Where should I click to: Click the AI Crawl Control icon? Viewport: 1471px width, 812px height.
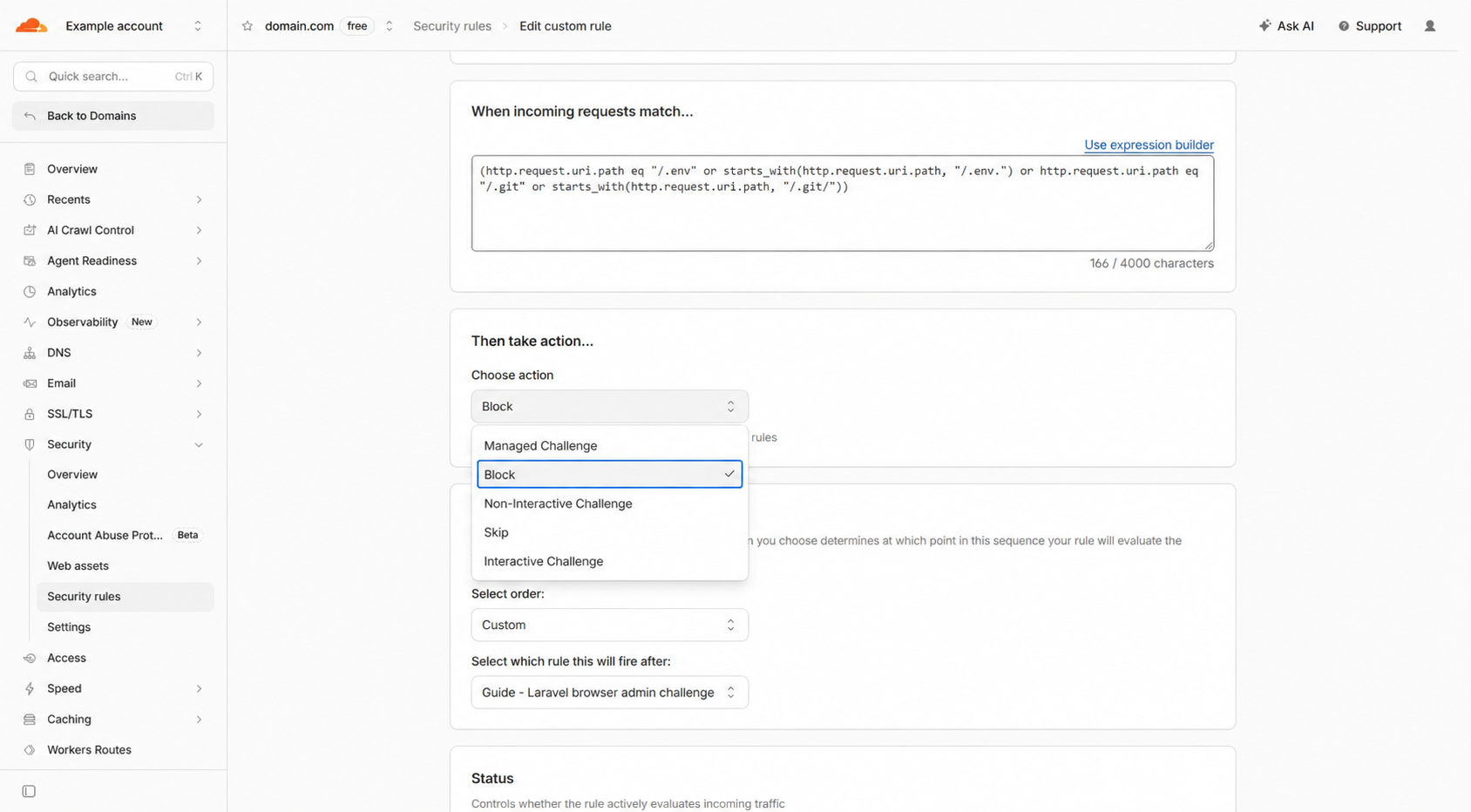30,230
